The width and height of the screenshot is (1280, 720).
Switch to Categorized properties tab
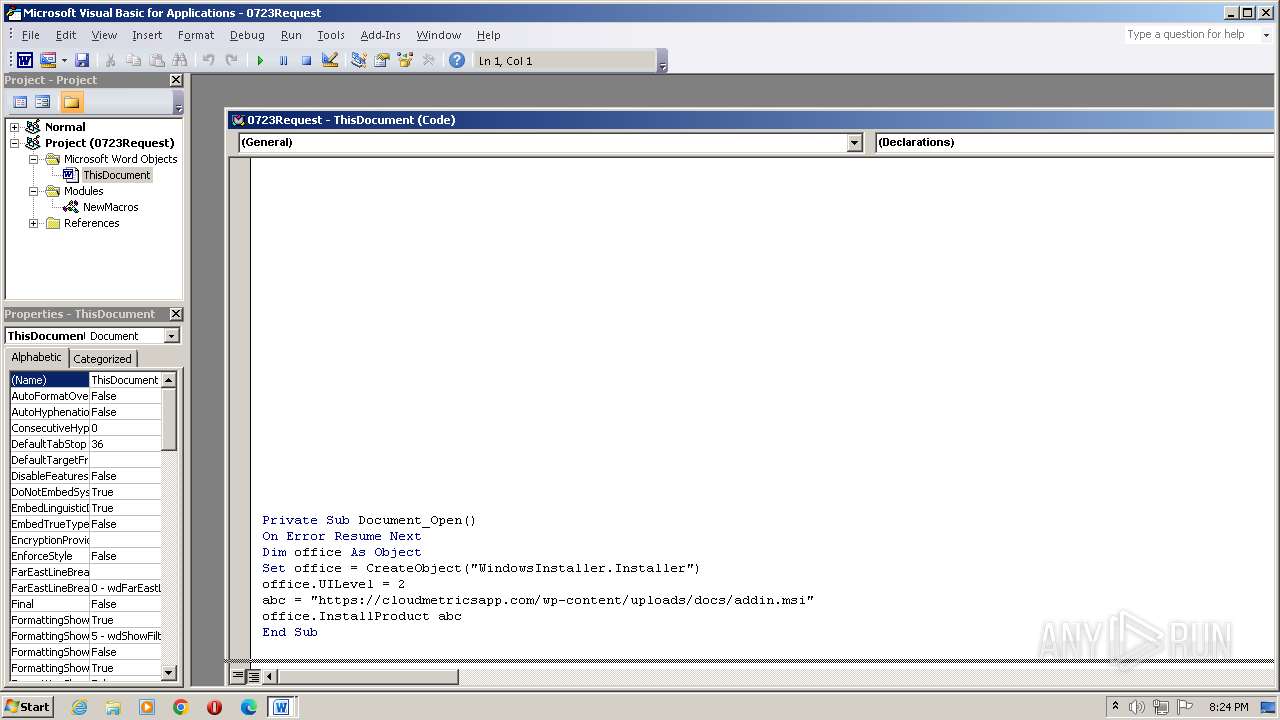point(102,359)
